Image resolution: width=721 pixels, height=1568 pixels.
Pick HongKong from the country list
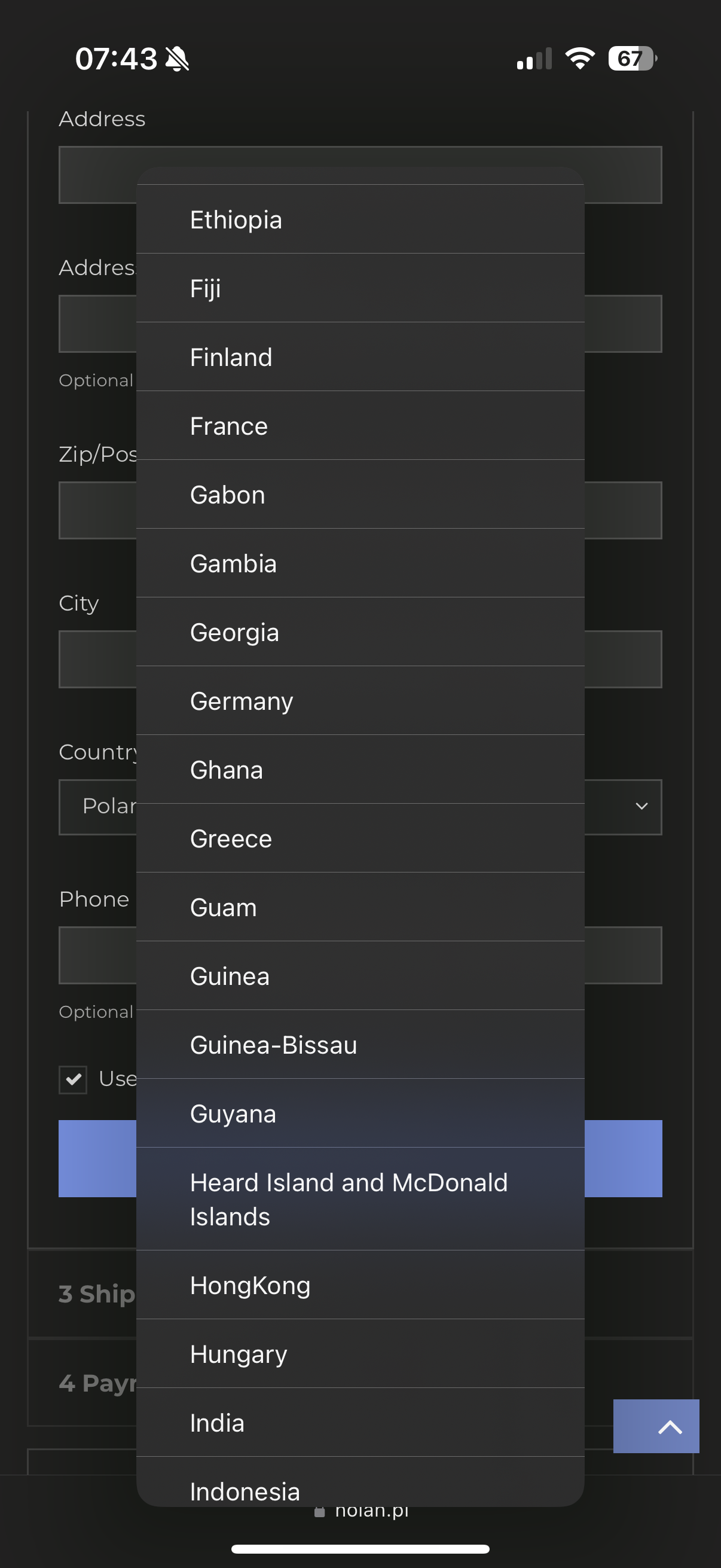[359, 1285]
